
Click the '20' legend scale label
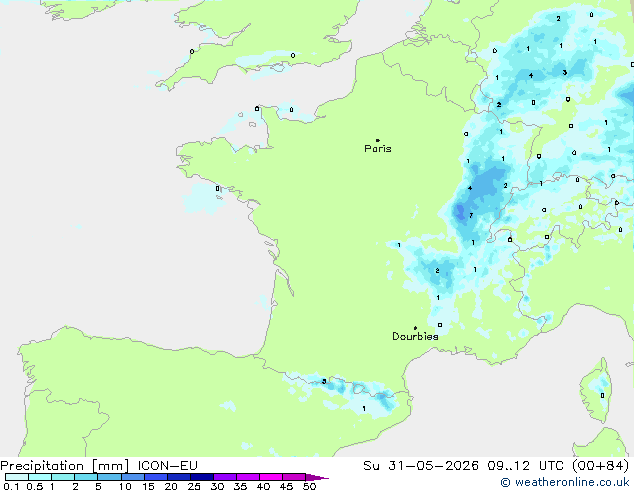point(171,486)
